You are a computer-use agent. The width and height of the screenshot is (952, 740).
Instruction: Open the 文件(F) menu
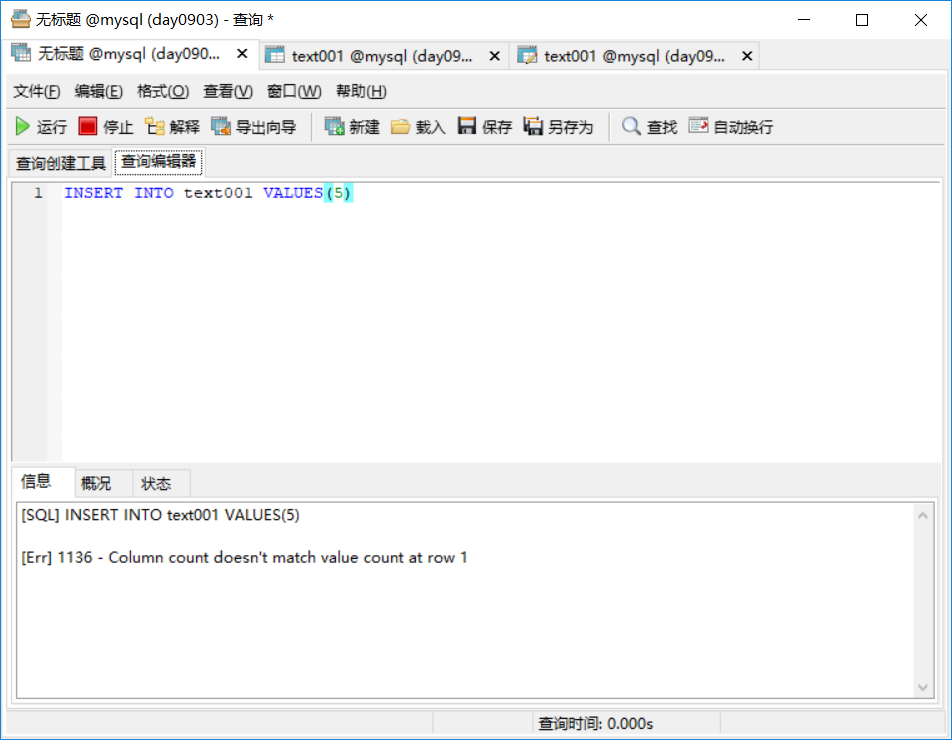[x=36, y=91]
